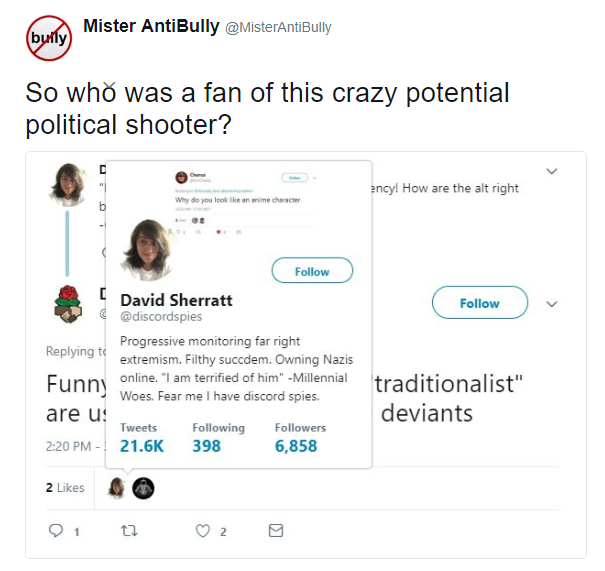Click the reply speech bubble icon

point(56,530)
